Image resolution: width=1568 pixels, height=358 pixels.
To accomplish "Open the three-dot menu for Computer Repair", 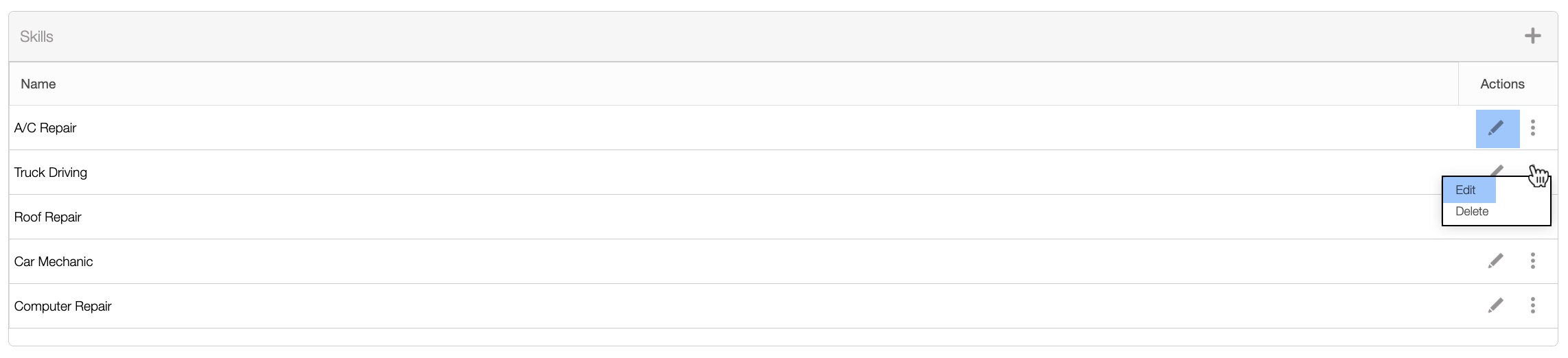I will point(1532,306).
